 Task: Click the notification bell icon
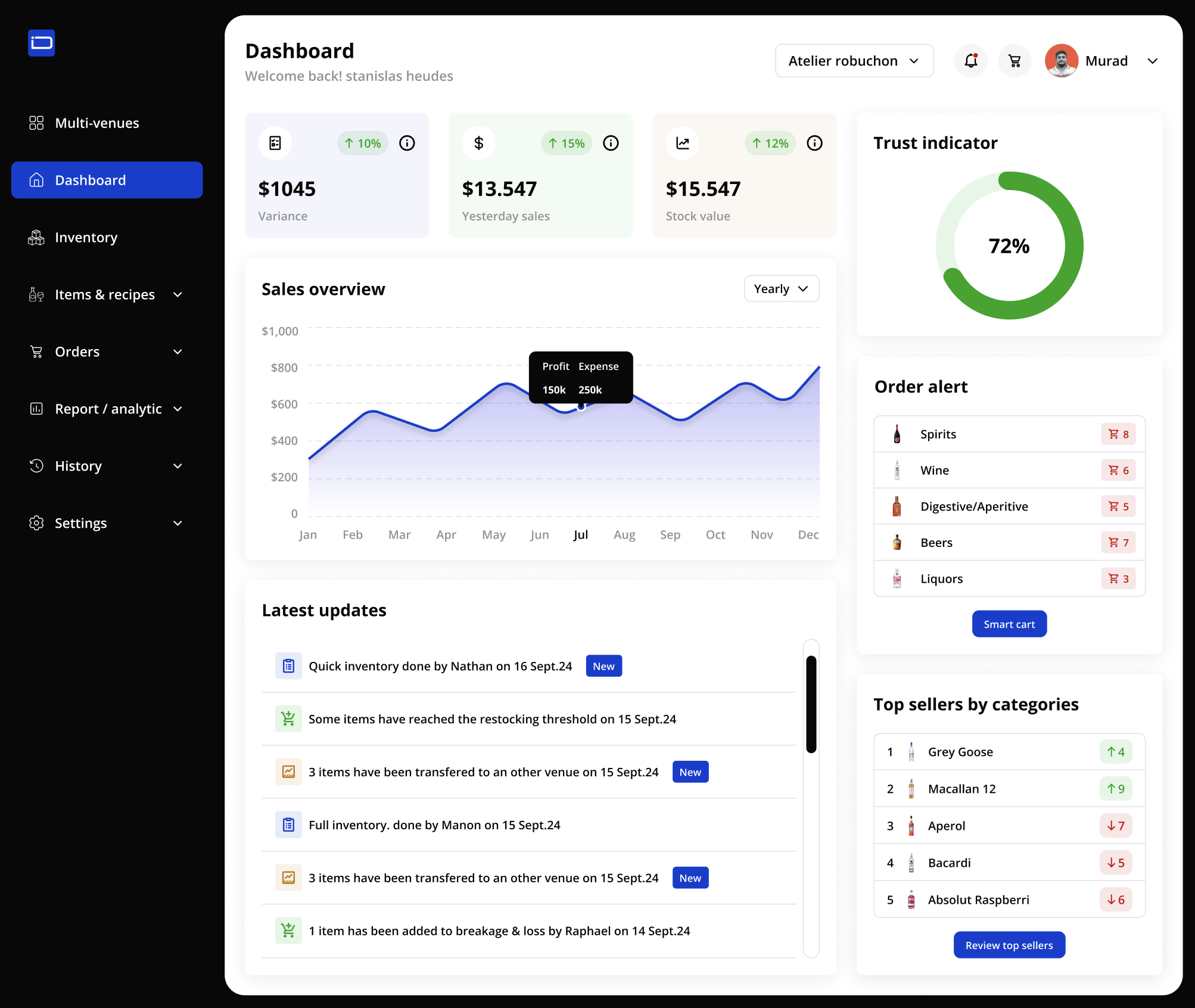coord(971,61)
